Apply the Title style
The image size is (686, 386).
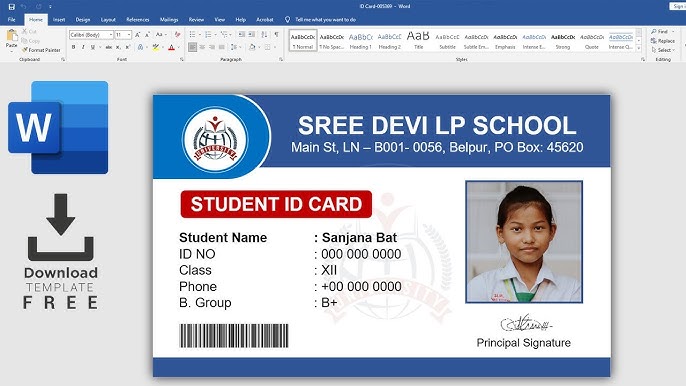pos(418,41)
